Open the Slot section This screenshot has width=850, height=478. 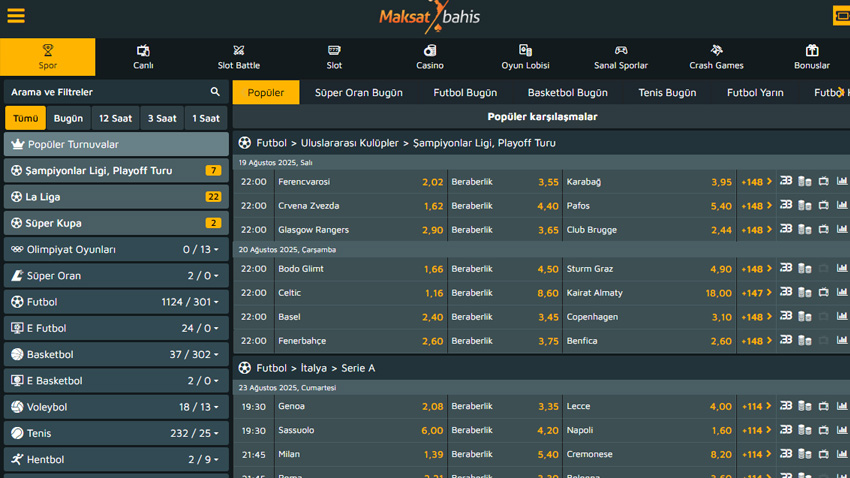(334, 57)
